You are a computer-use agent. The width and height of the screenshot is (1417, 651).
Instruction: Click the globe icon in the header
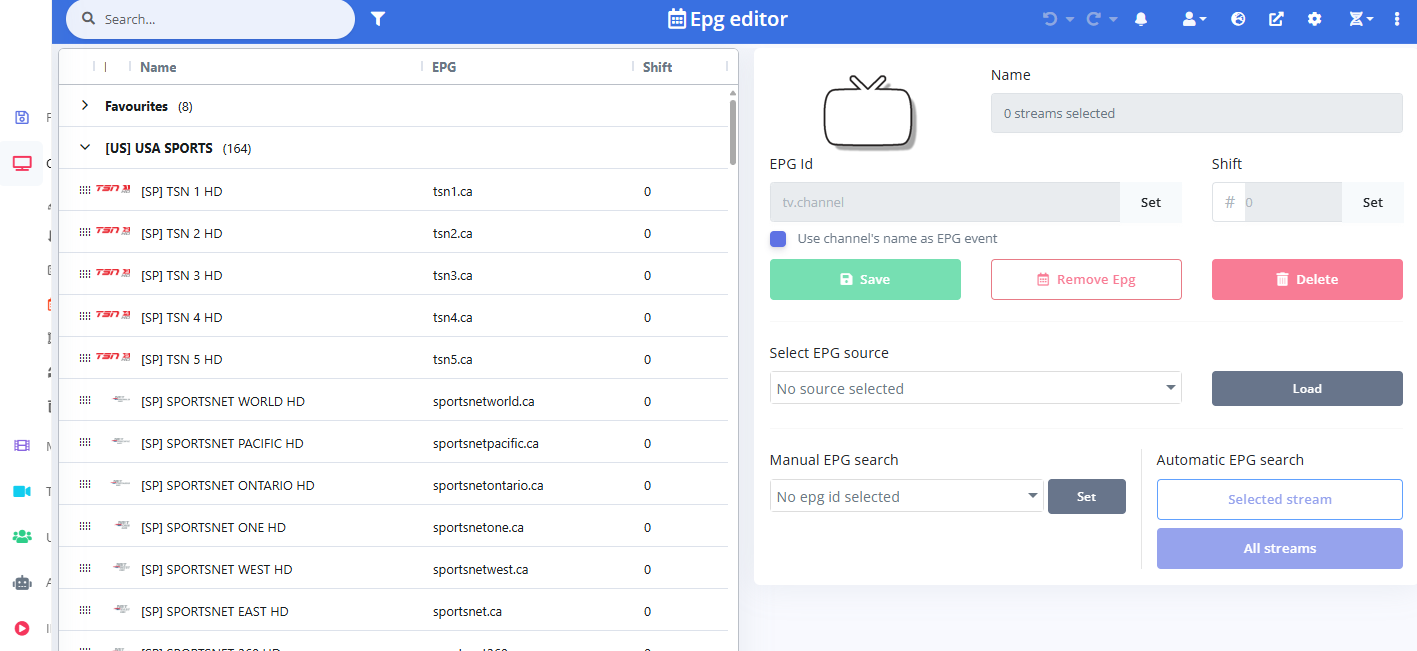[1238, 18]
